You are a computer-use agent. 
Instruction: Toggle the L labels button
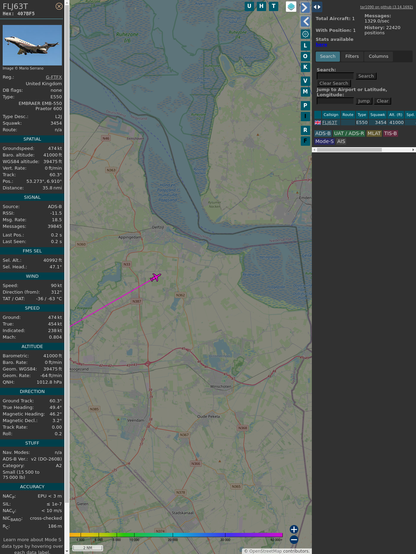click(305, 46)
